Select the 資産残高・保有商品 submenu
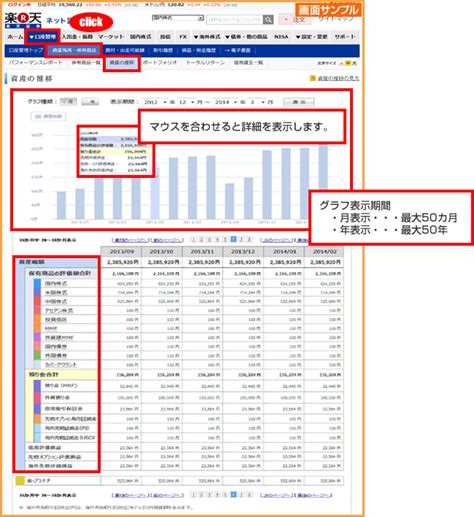 click(74, 50)
